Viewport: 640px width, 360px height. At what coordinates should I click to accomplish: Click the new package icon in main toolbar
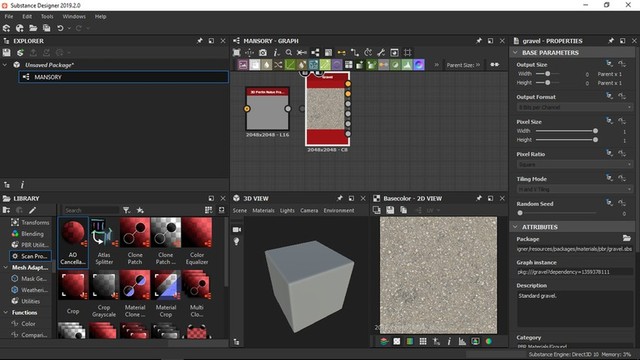click(x=7, y=28)
